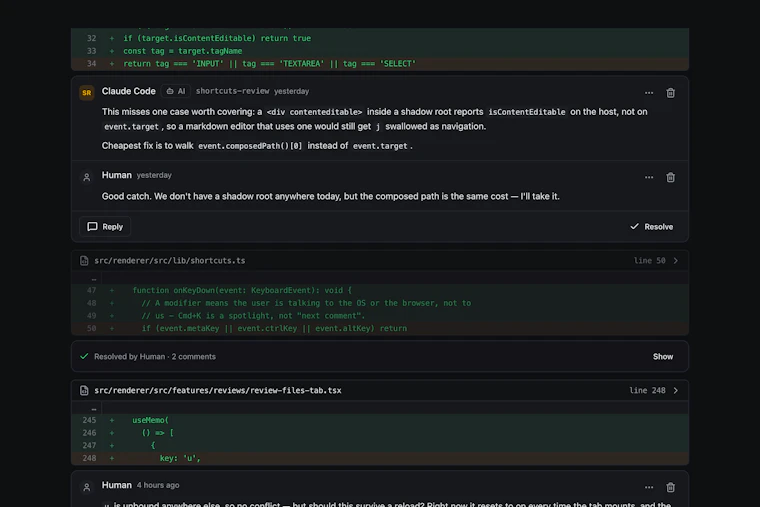Resolve the shadow root comment thread
760x507 pixels.
click(651, 226)
